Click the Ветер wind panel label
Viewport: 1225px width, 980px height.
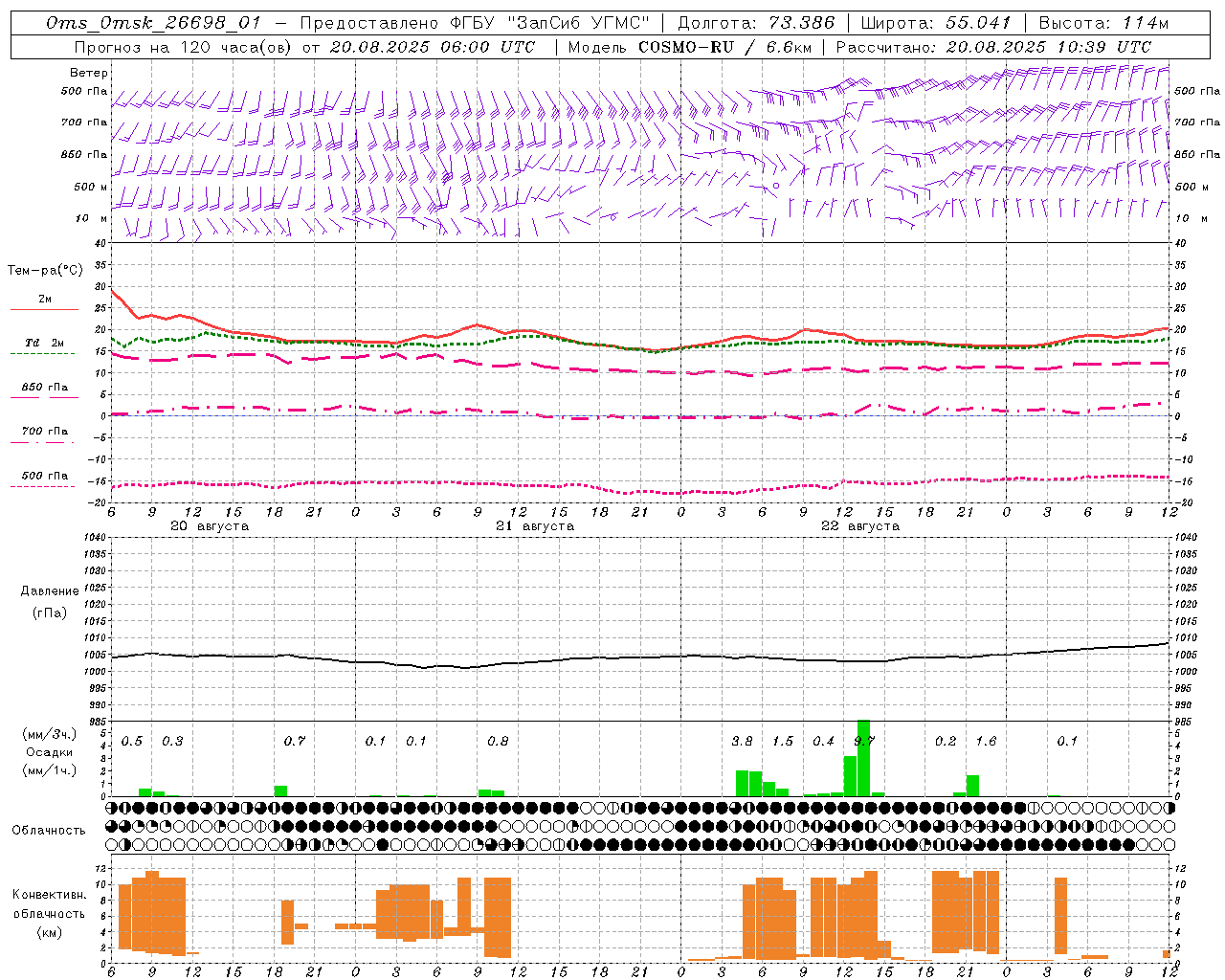[x=89, y=73]
